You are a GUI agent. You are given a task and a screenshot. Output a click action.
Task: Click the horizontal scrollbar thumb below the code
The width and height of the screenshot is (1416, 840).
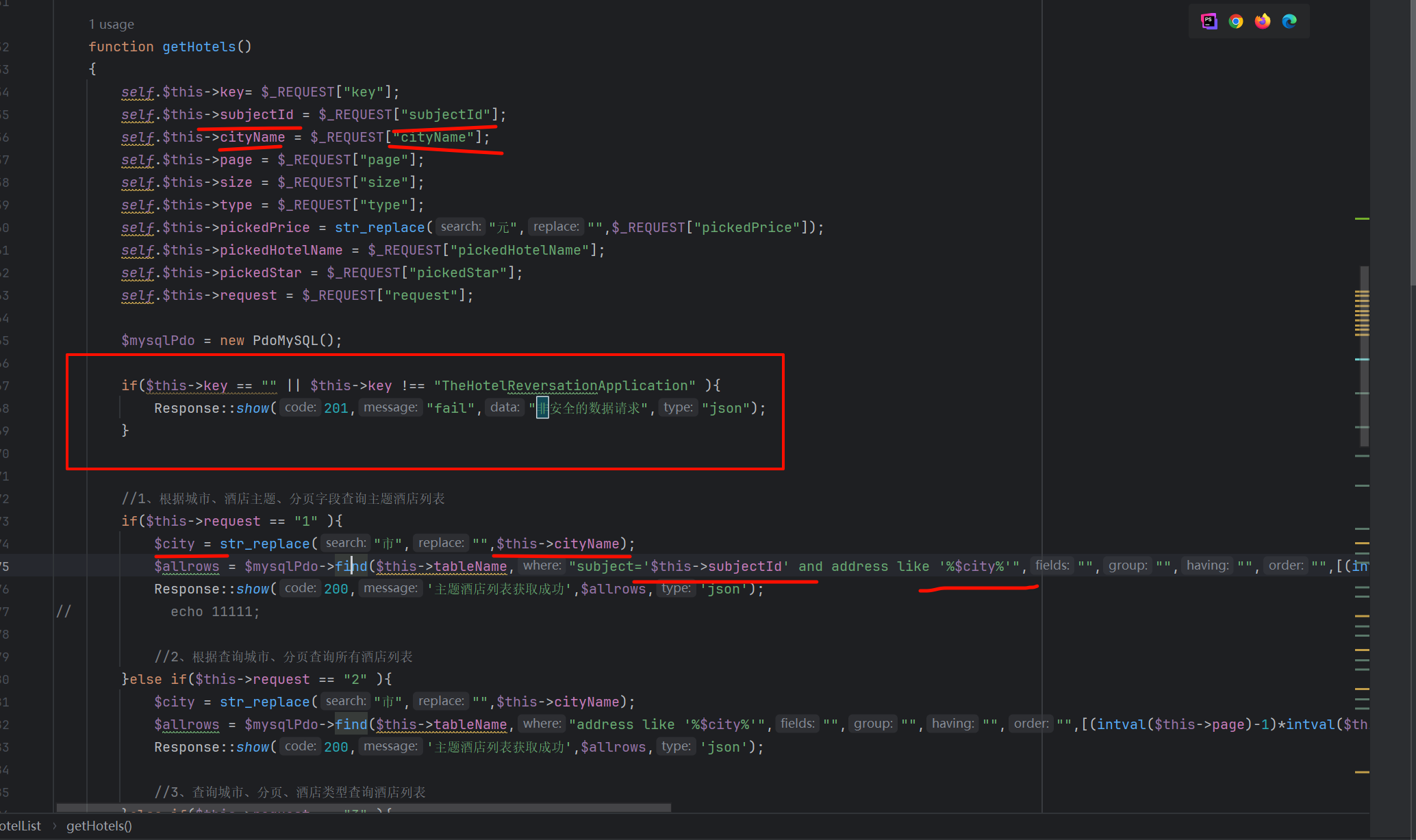(x=363, y=808)
